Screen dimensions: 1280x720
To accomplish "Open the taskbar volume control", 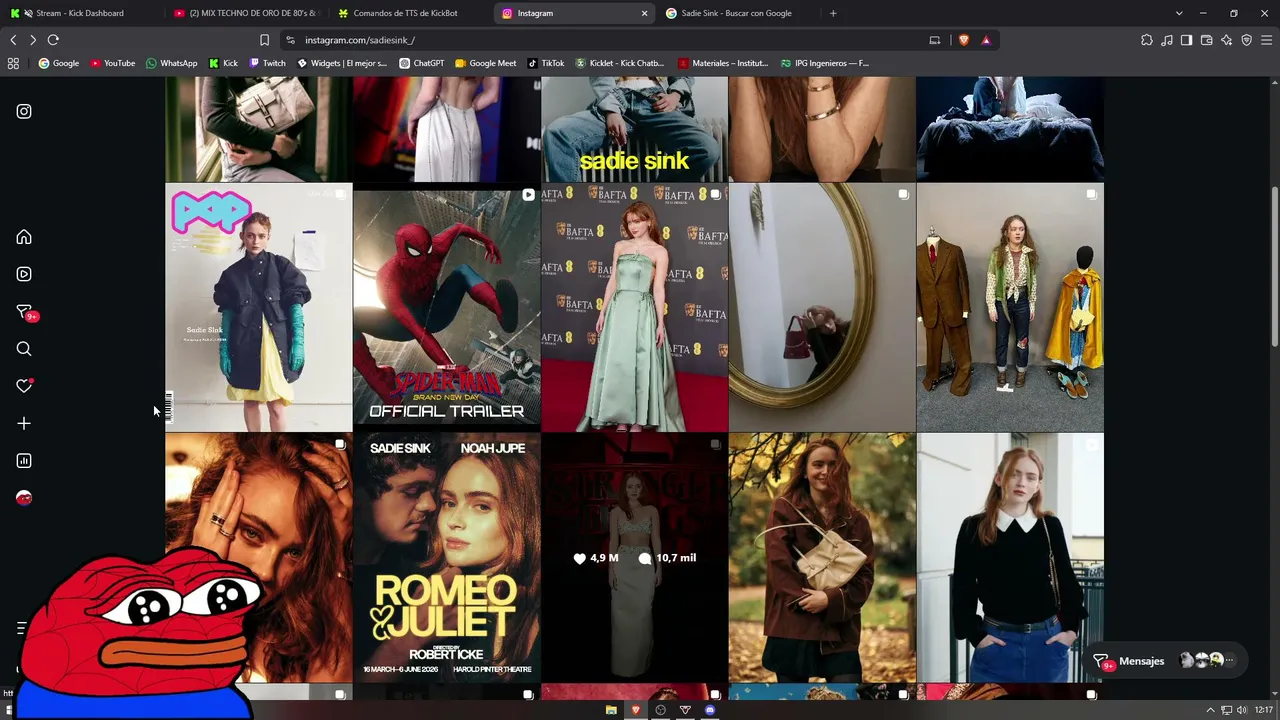I will 1241,710.
